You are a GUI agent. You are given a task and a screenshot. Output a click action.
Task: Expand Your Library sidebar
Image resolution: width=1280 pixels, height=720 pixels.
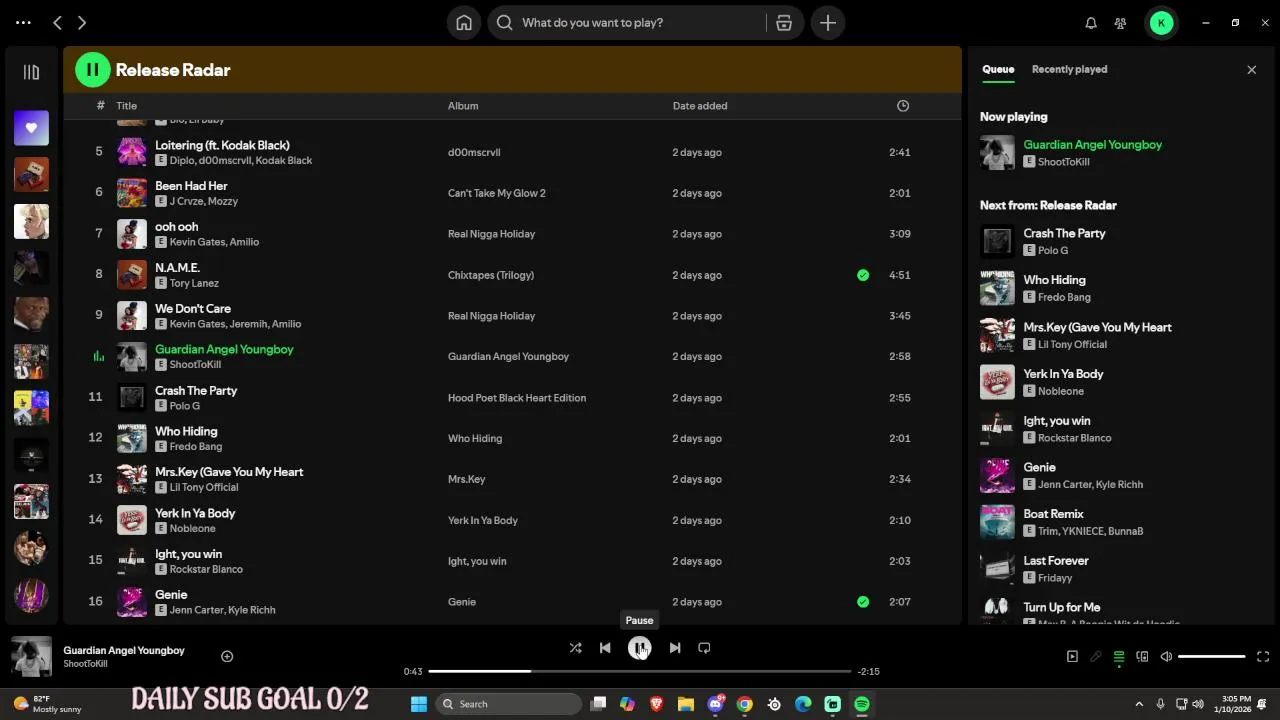pos(31,72)
